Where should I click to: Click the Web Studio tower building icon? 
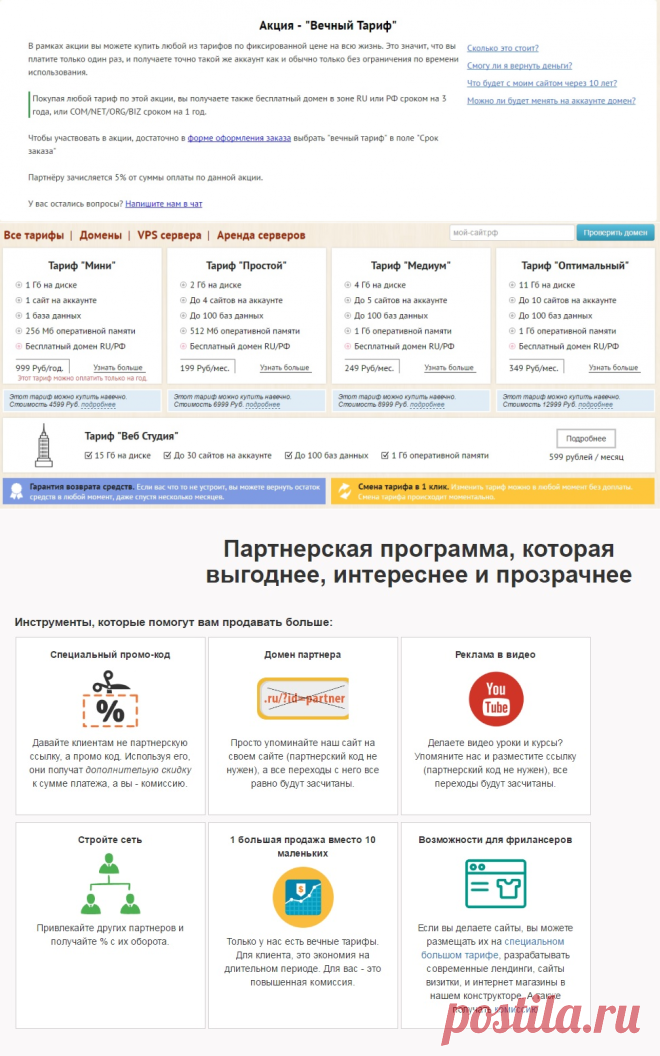44,446
